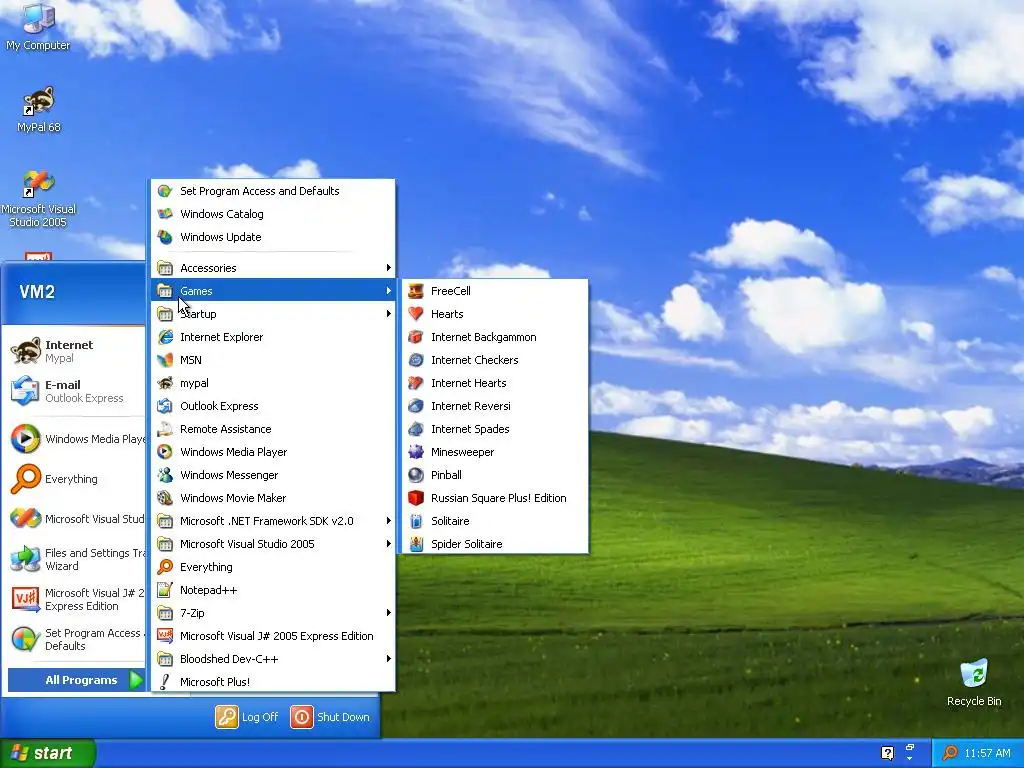The image size is (1024, 768).
Task: Select Microsoft Visual Studio 2005 desktop shortcut
Action: pos(39,199)
